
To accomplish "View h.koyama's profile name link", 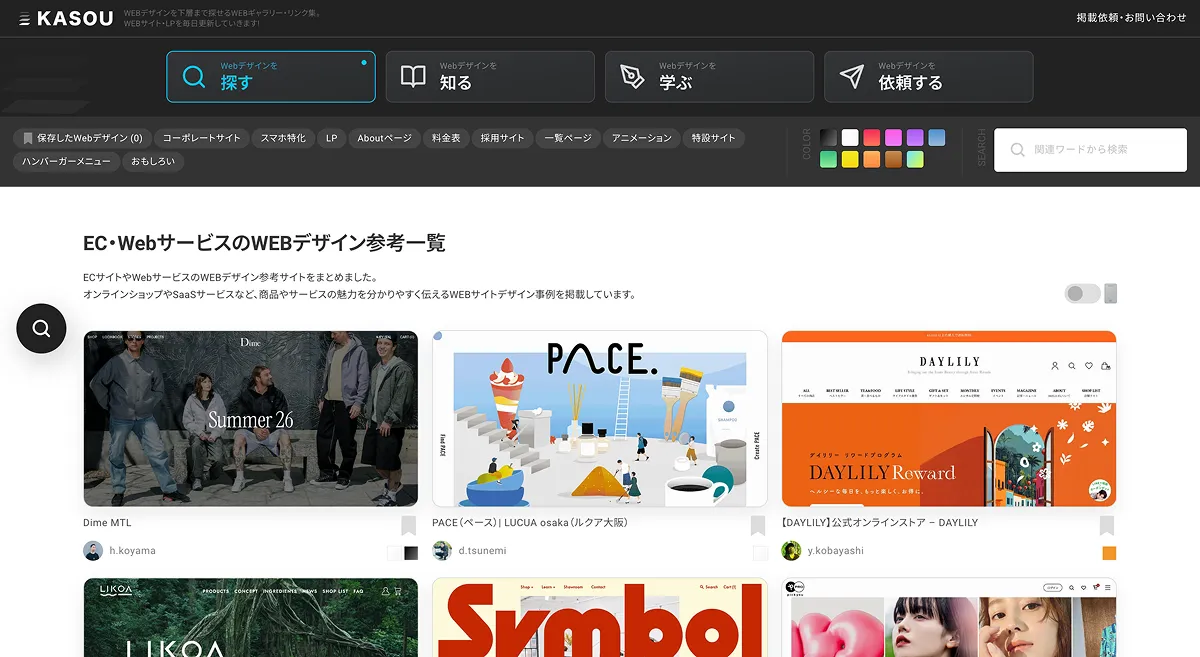I will point(133,551).
